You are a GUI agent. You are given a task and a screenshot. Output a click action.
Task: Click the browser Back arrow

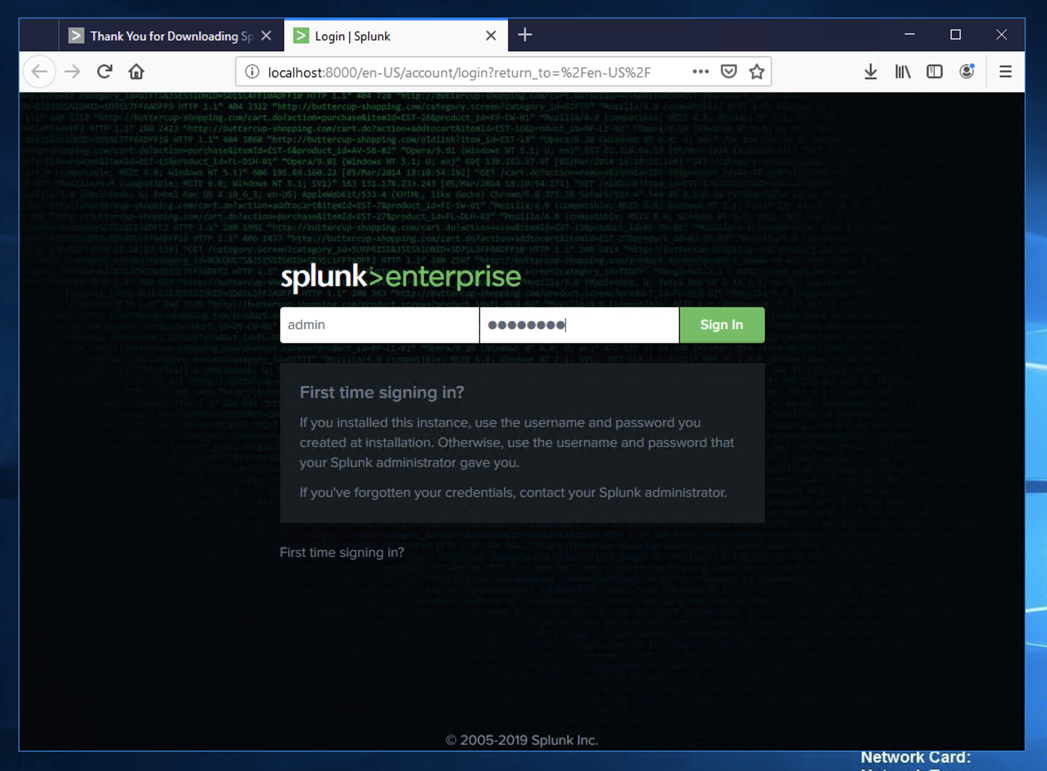point(39,71)
